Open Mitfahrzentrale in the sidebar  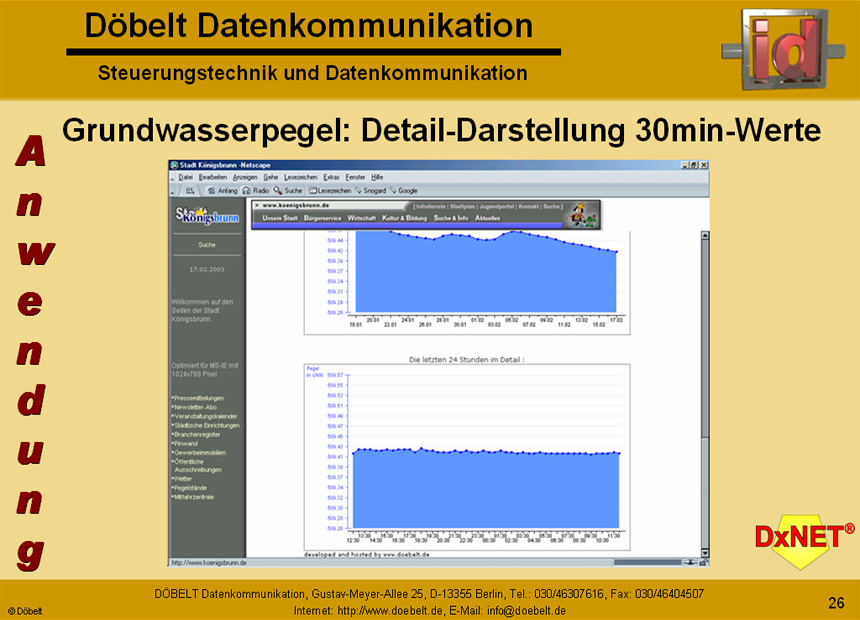[193, 497]
